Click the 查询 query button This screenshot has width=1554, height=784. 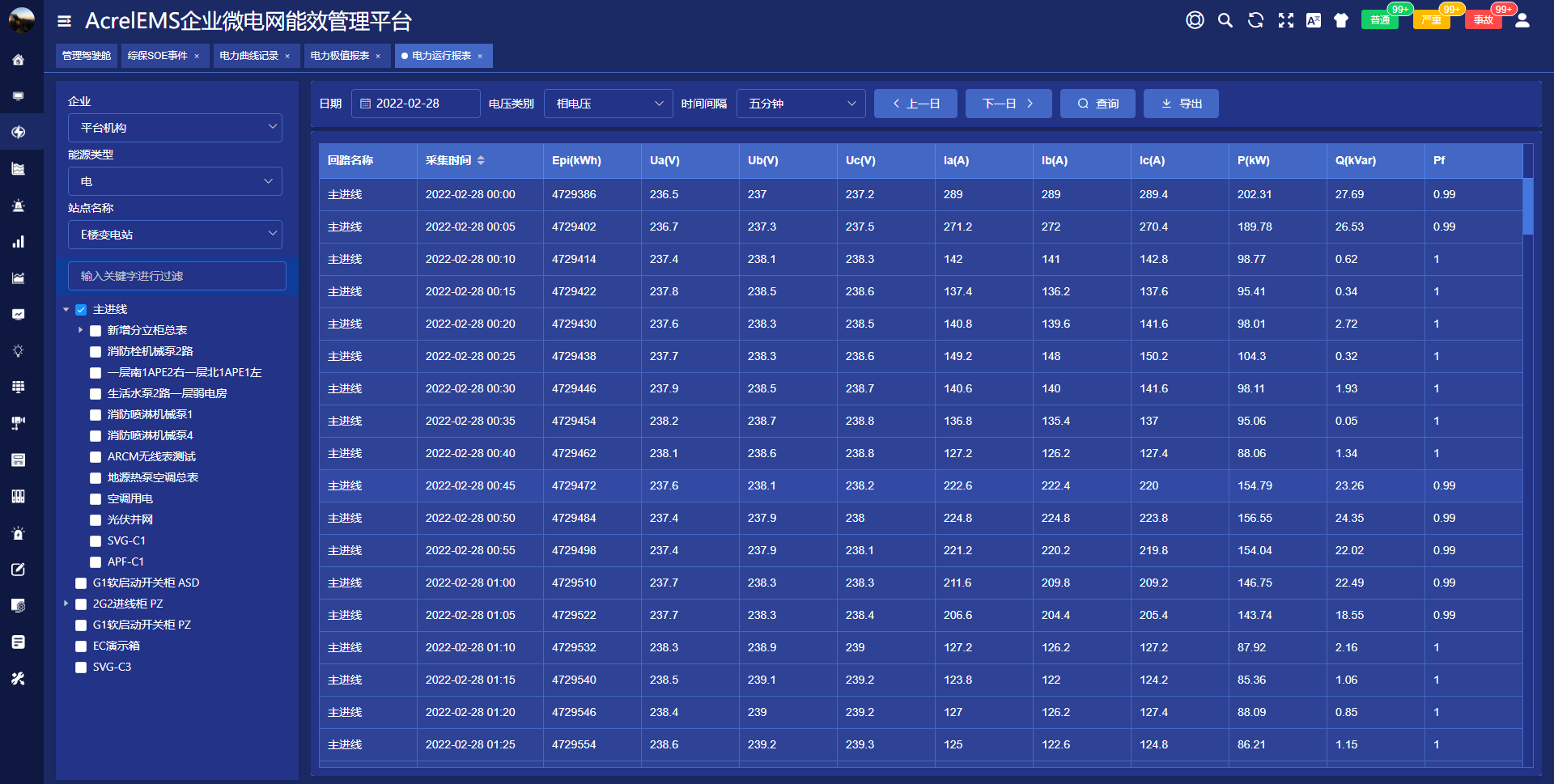1098,104
